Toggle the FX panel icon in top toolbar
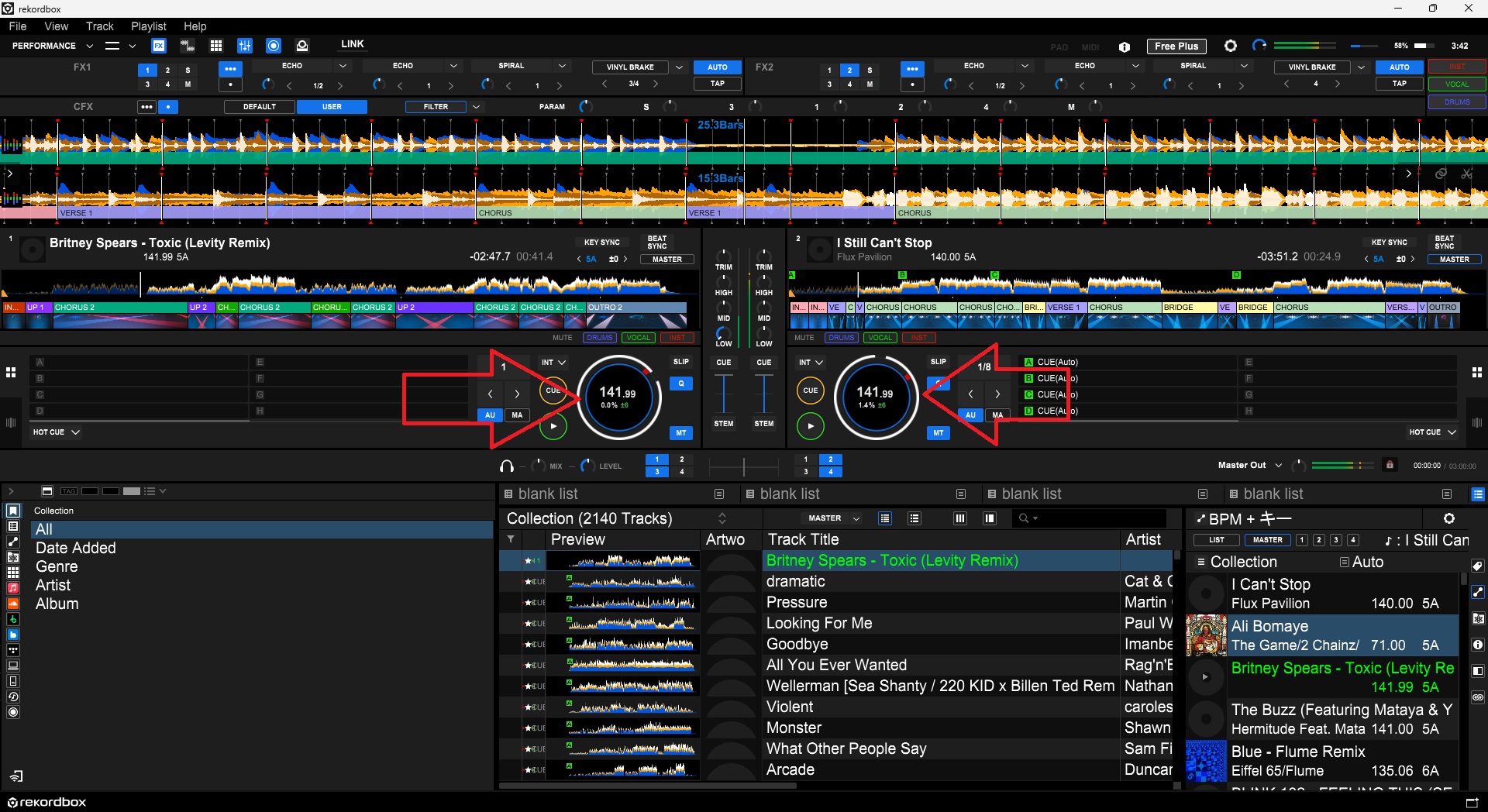This screenshot has width=1488, height=812. point(159,46)
